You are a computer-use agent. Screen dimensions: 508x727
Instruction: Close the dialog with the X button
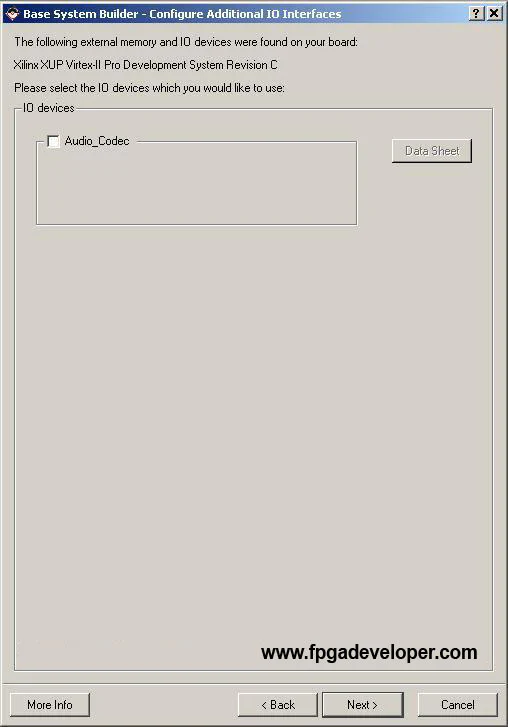tap(494, 13)
